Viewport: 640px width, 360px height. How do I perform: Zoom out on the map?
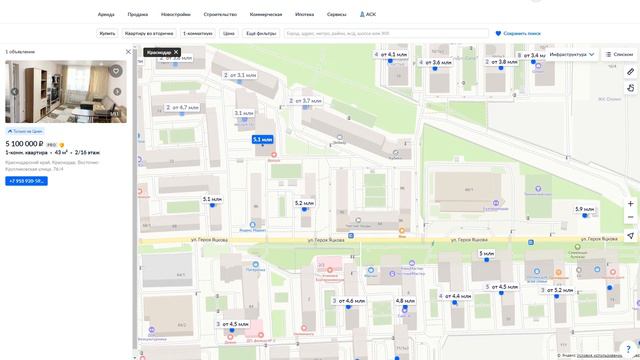click(631, 217)
